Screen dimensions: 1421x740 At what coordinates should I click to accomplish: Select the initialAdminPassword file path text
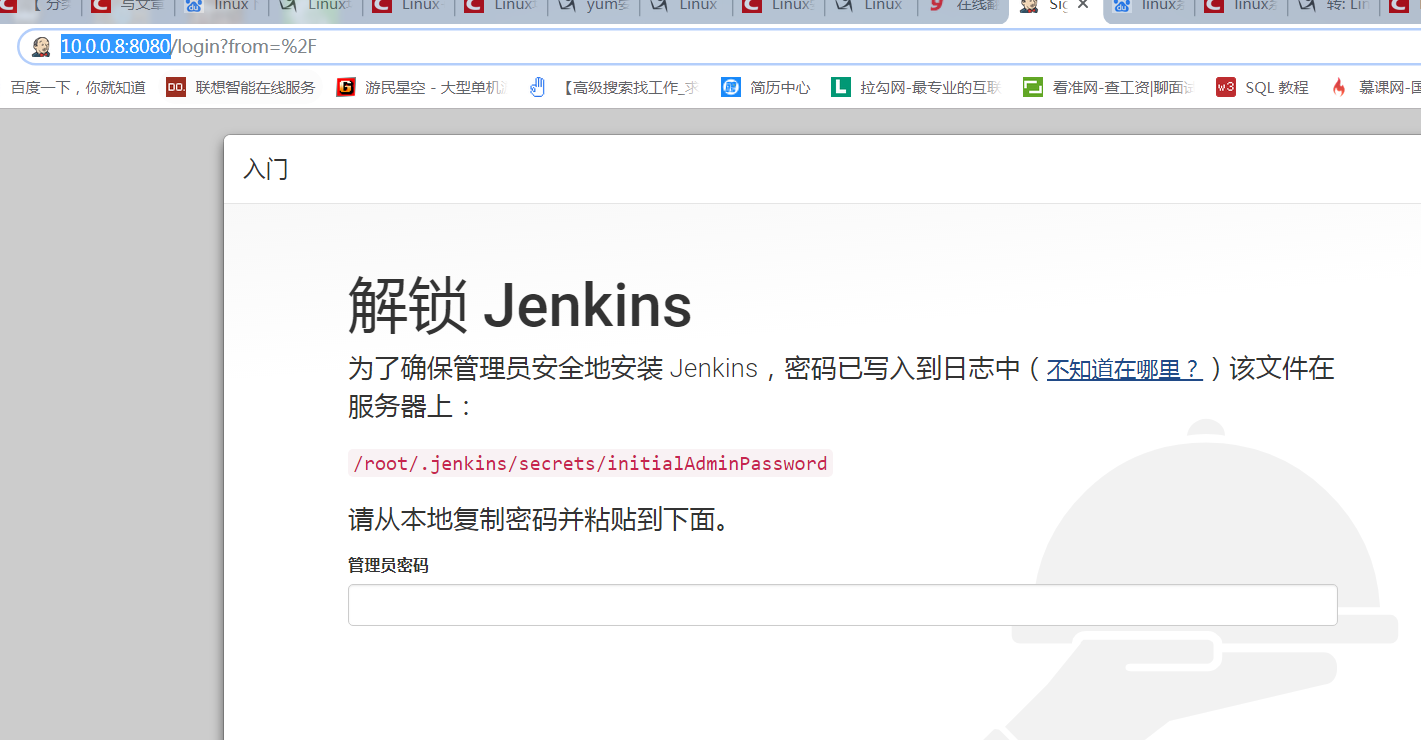(586, 463)
